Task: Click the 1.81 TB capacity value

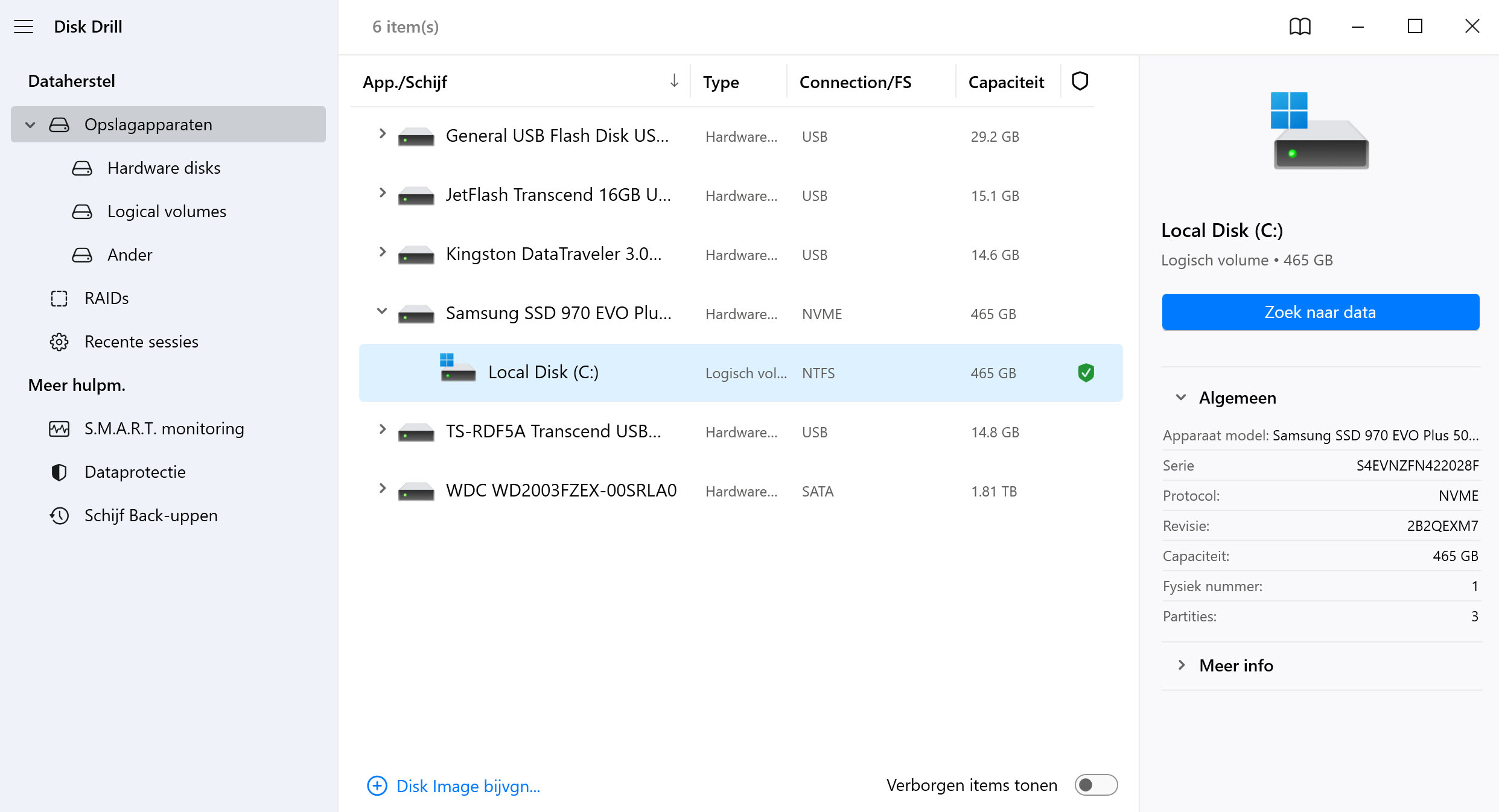Action: 993,492
